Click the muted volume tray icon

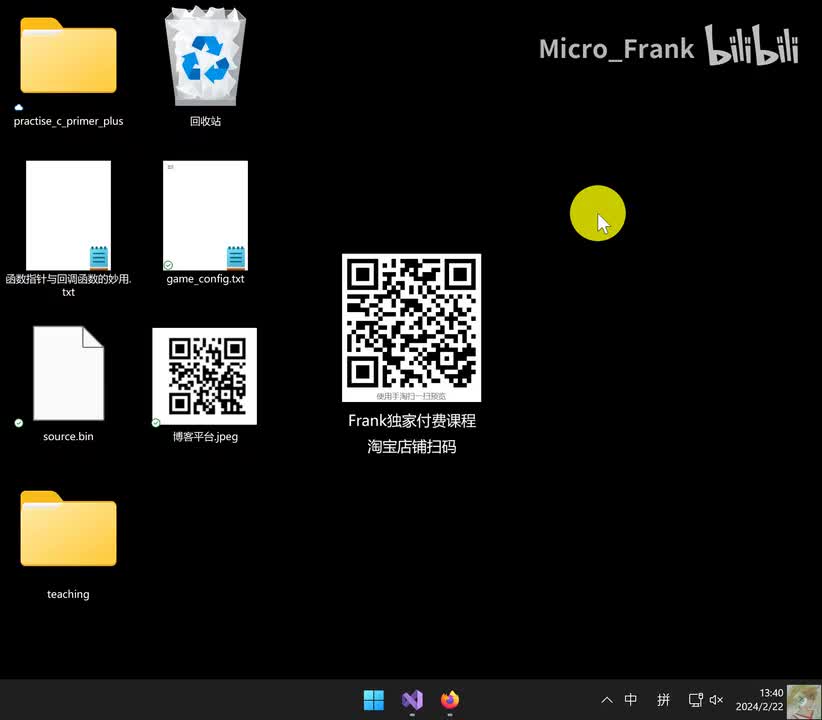point(716,700)
